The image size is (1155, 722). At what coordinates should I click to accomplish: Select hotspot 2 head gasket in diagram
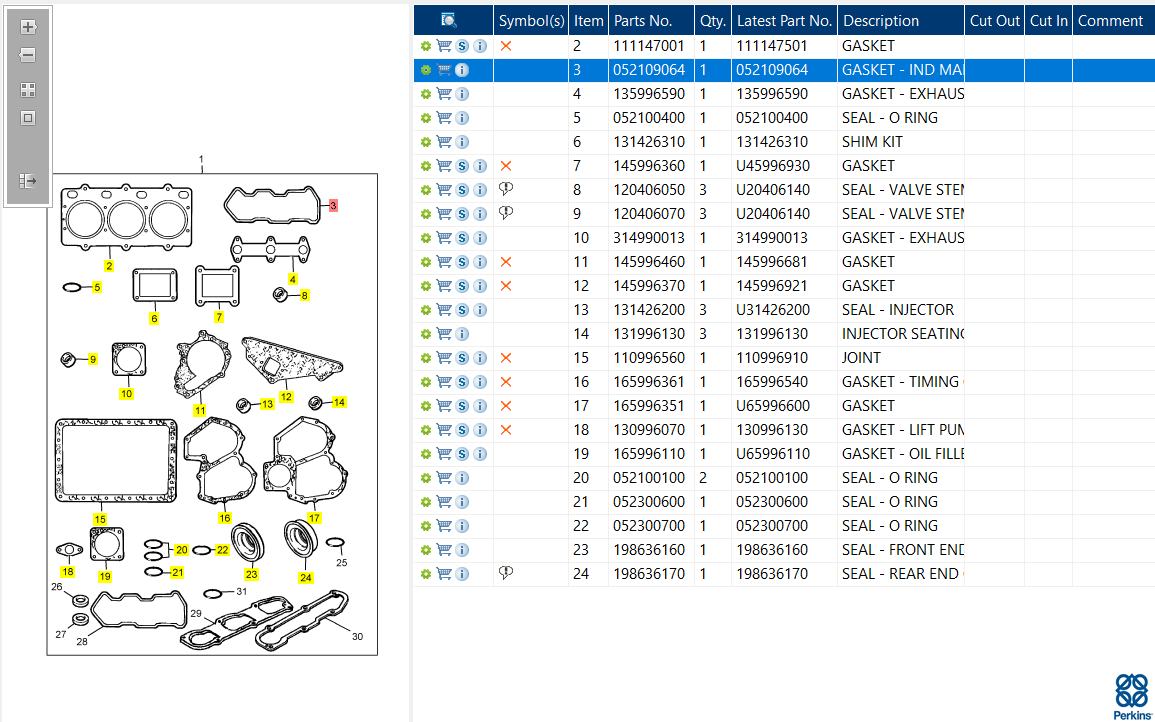109,266
